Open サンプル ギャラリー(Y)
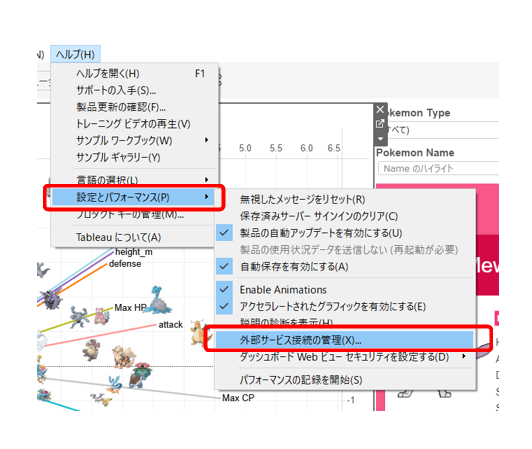Screen dimensions: 532x449 [x=134, y=157]
